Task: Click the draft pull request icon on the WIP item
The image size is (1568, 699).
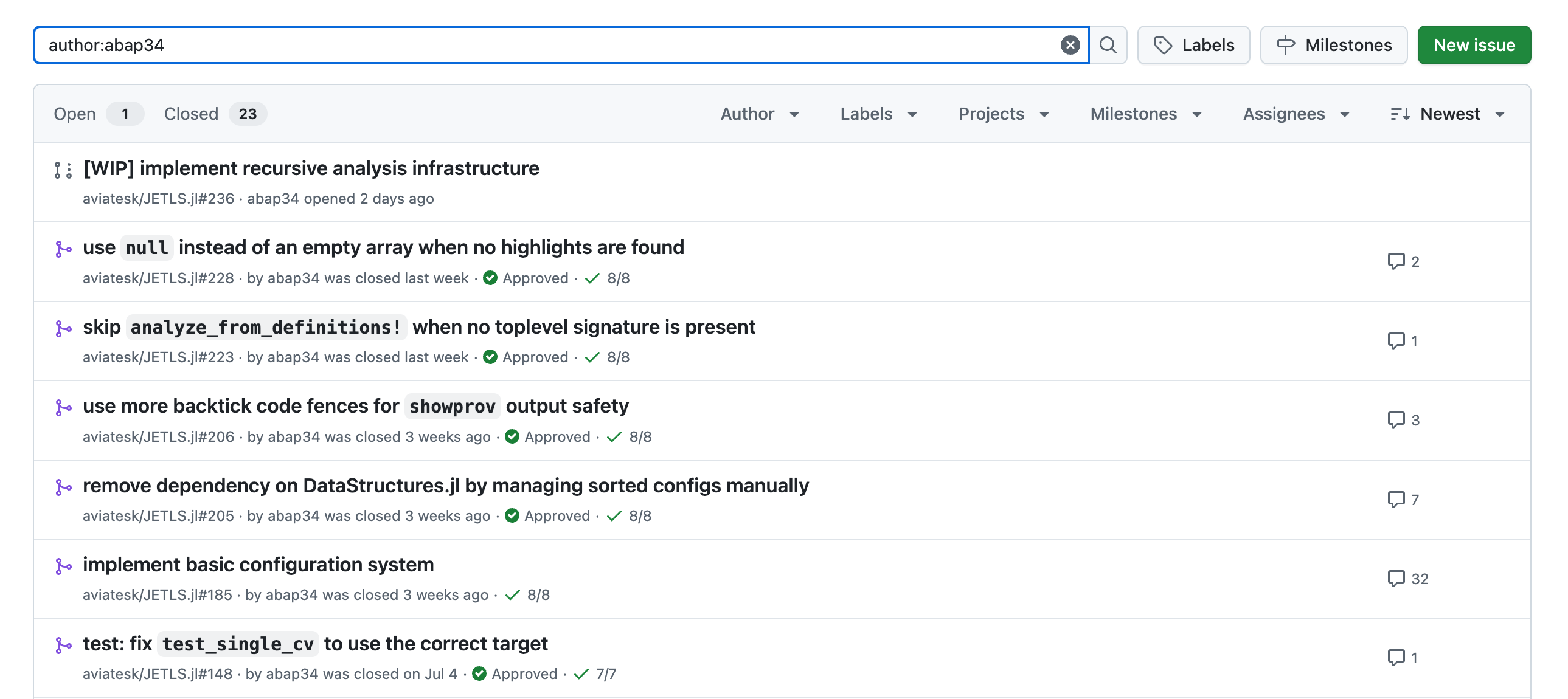Action: pyautogui.click(x=63, y=170)
